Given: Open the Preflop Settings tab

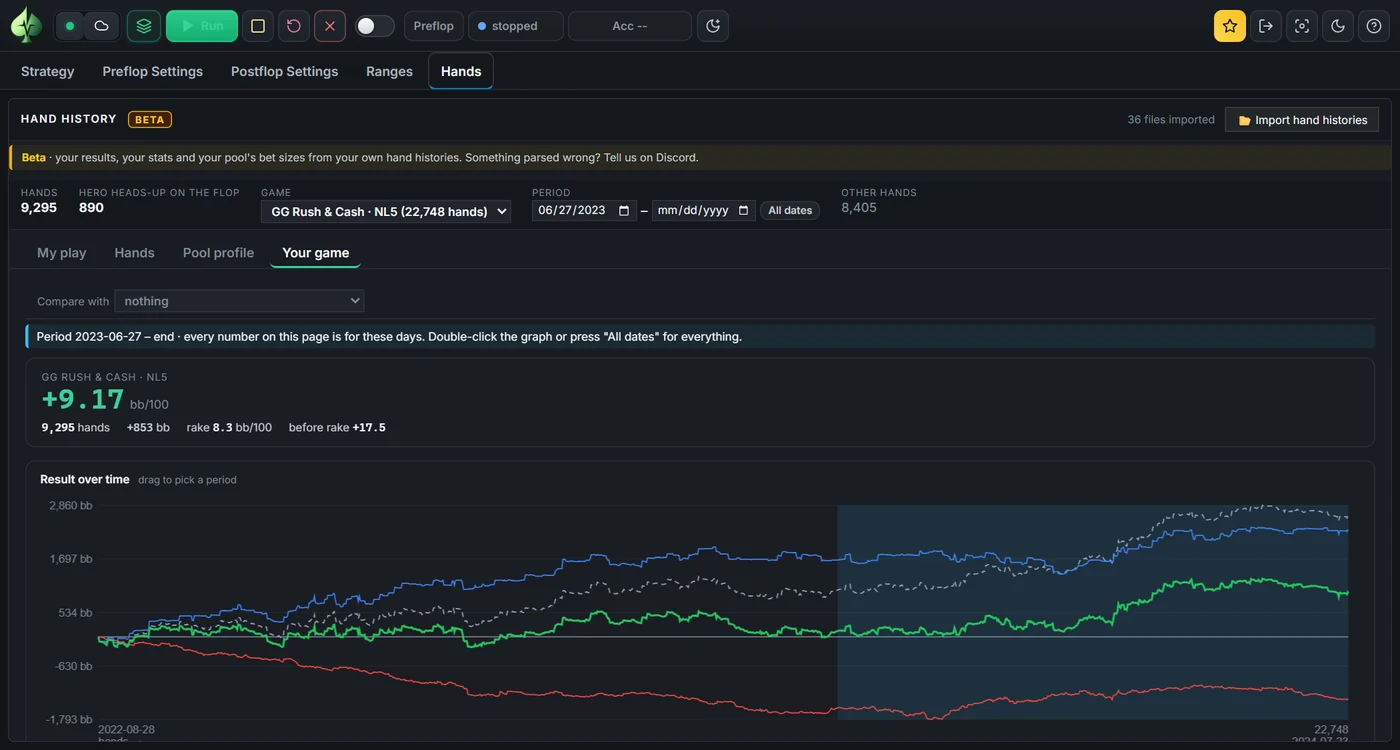Looking at the screenshot, I should [153, 71].
